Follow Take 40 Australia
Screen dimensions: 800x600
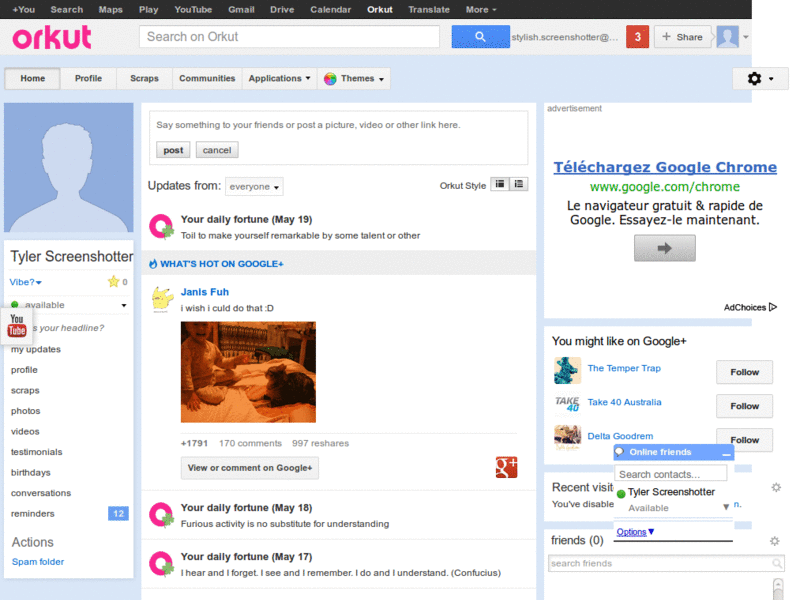pos(744,406)
